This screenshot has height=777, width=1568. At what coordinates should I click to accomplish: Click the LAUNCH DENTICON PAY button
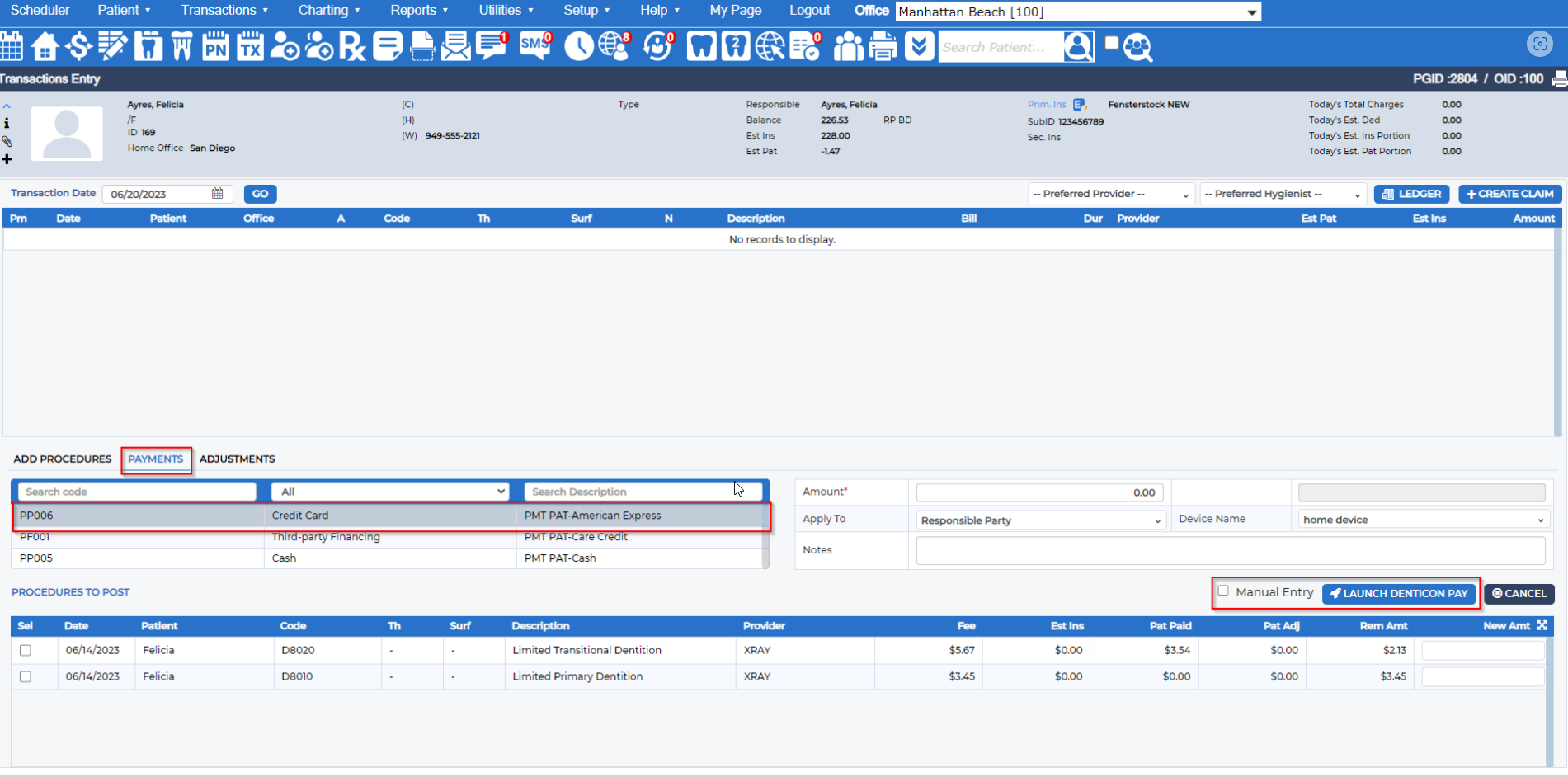click(x=1399, y=593)
